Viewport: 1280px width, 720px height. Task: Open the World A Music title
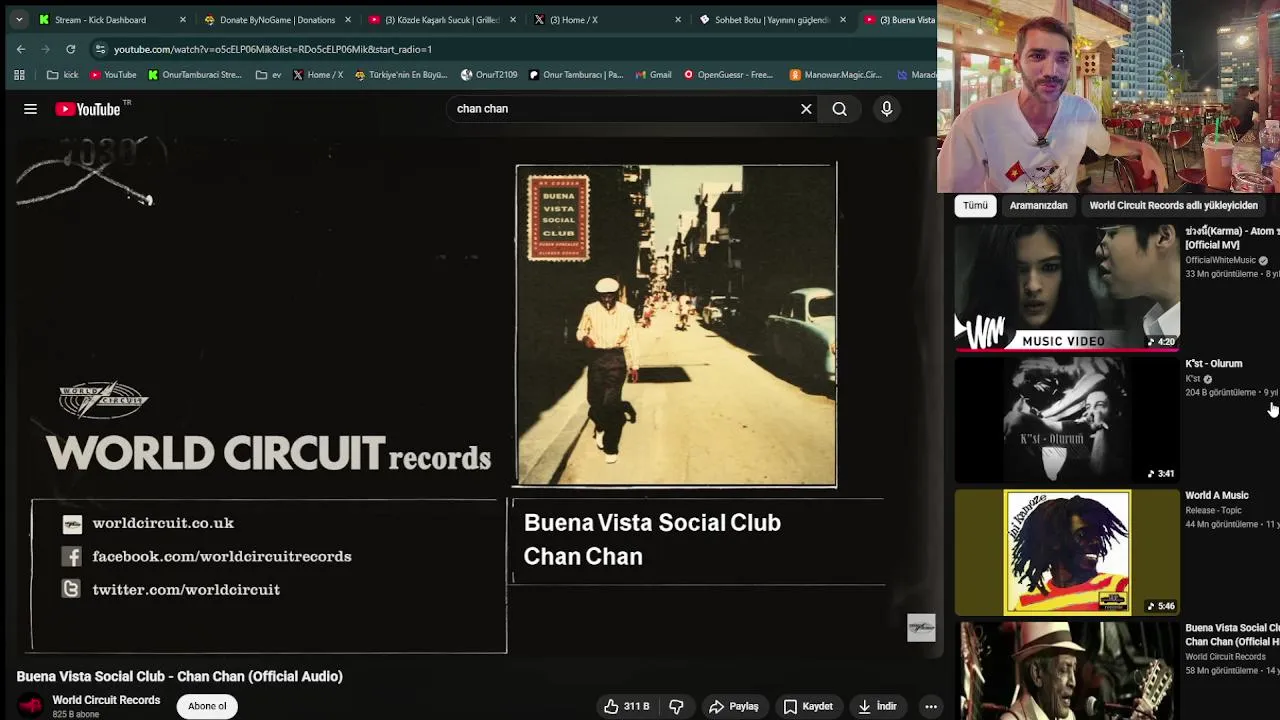(x=1216, y=496)
